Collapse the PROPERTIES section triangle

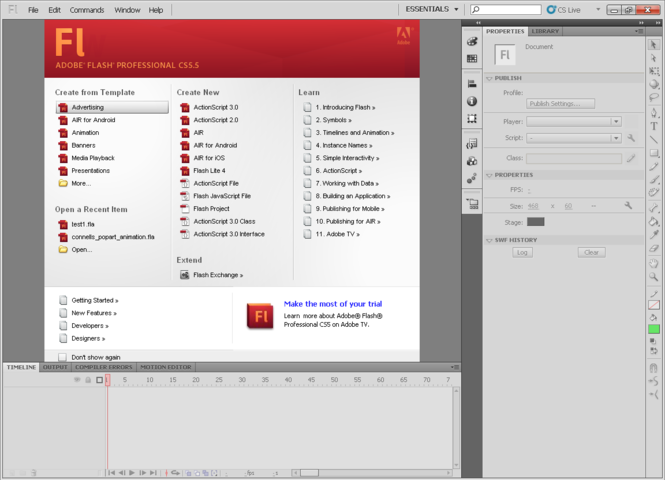pyautogui.click(x=489, y=175)
